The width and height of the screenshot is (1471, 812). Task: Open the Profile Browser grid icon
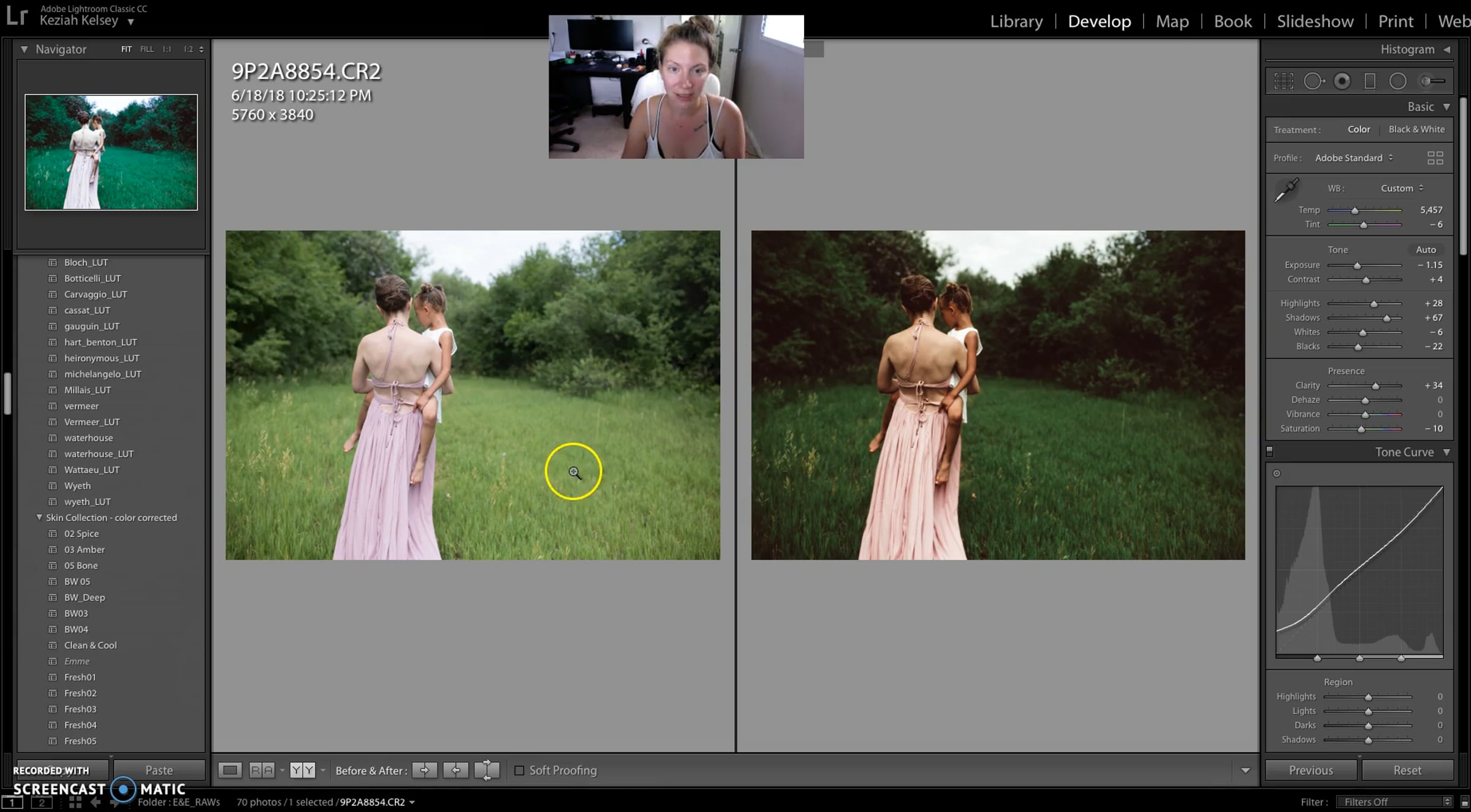tap(1435, 158)
